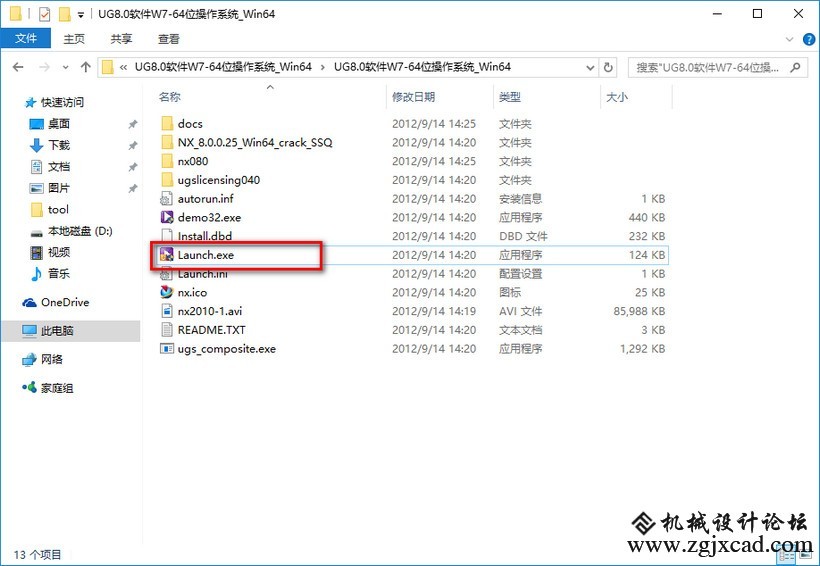Open the tool folder in the navigation pane
The width and height of the screenshot is (820, 566).
pos(58,209)
